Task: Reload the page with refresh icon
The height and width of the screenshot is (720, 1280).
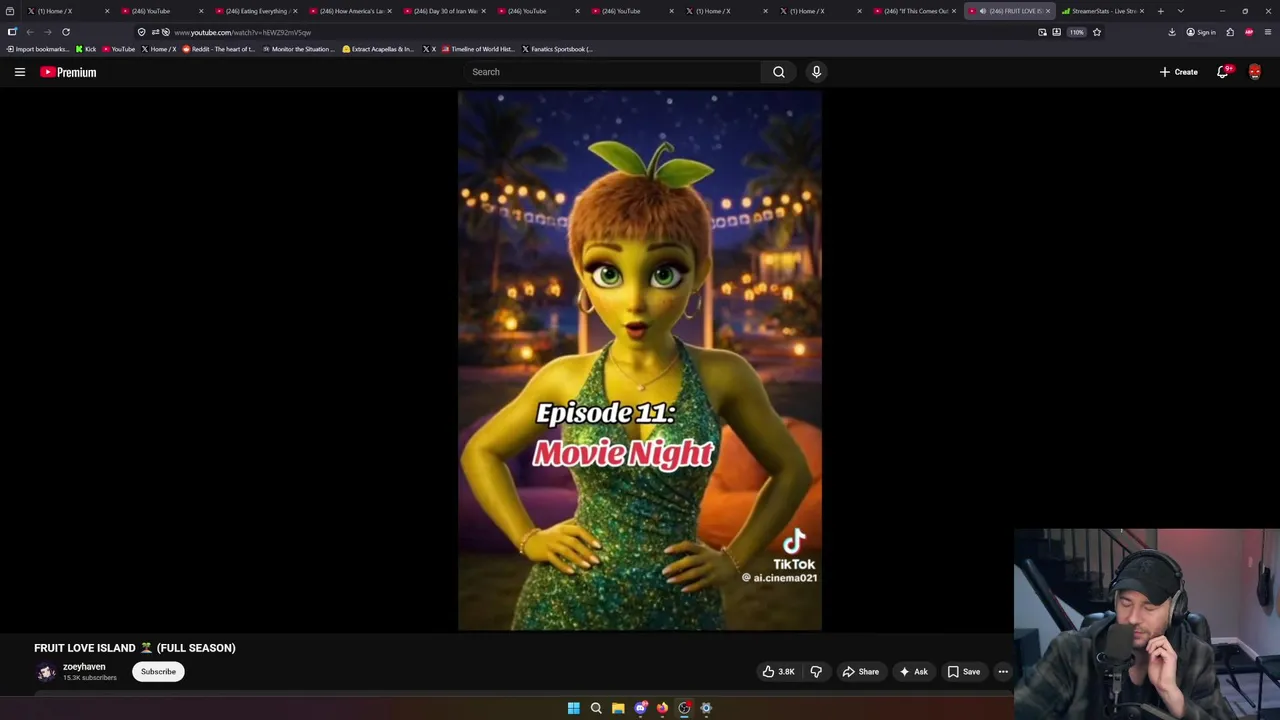Action: [x=66, y=32]
